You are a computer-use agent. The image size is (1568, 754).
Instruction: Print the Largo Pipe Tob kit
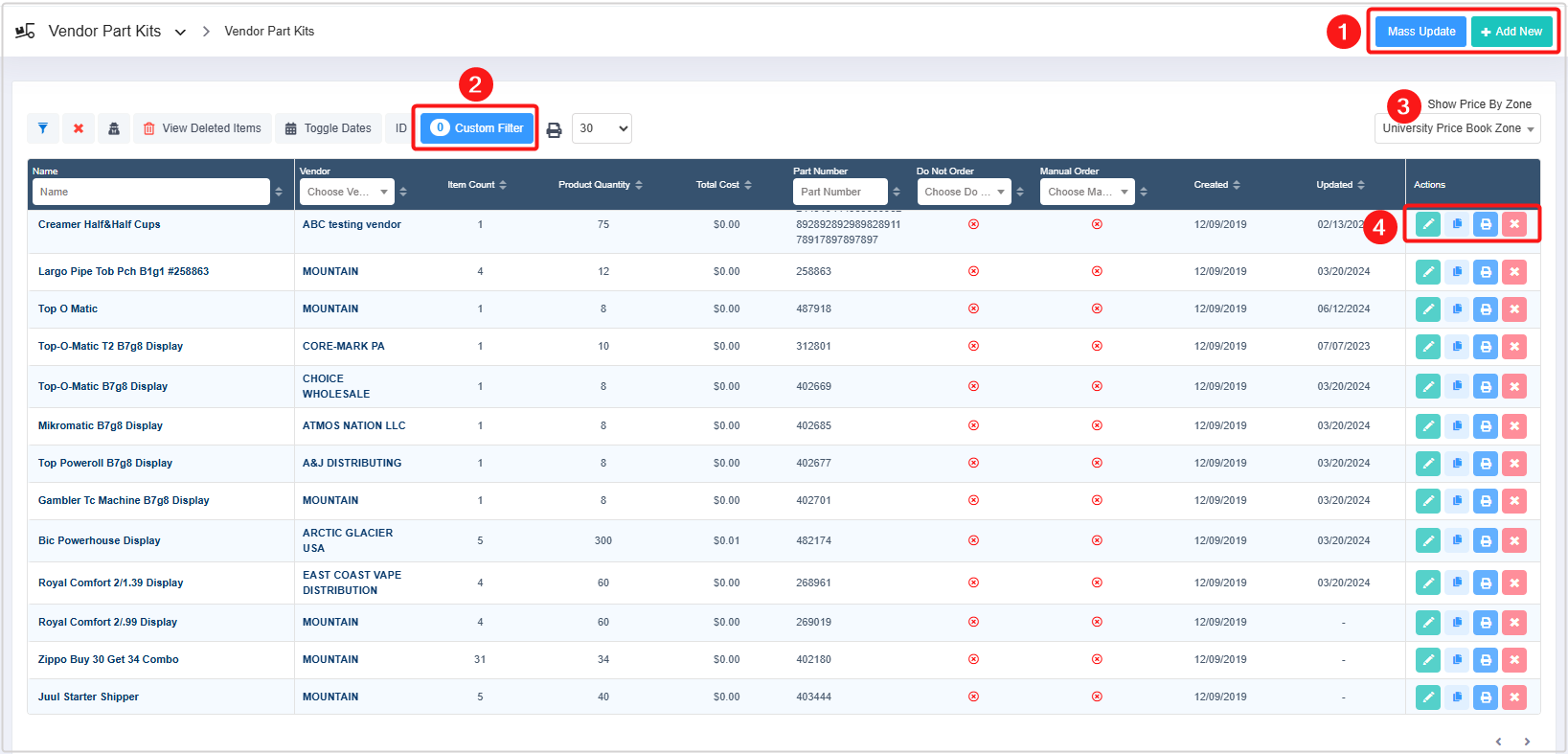click(1486, 272)
